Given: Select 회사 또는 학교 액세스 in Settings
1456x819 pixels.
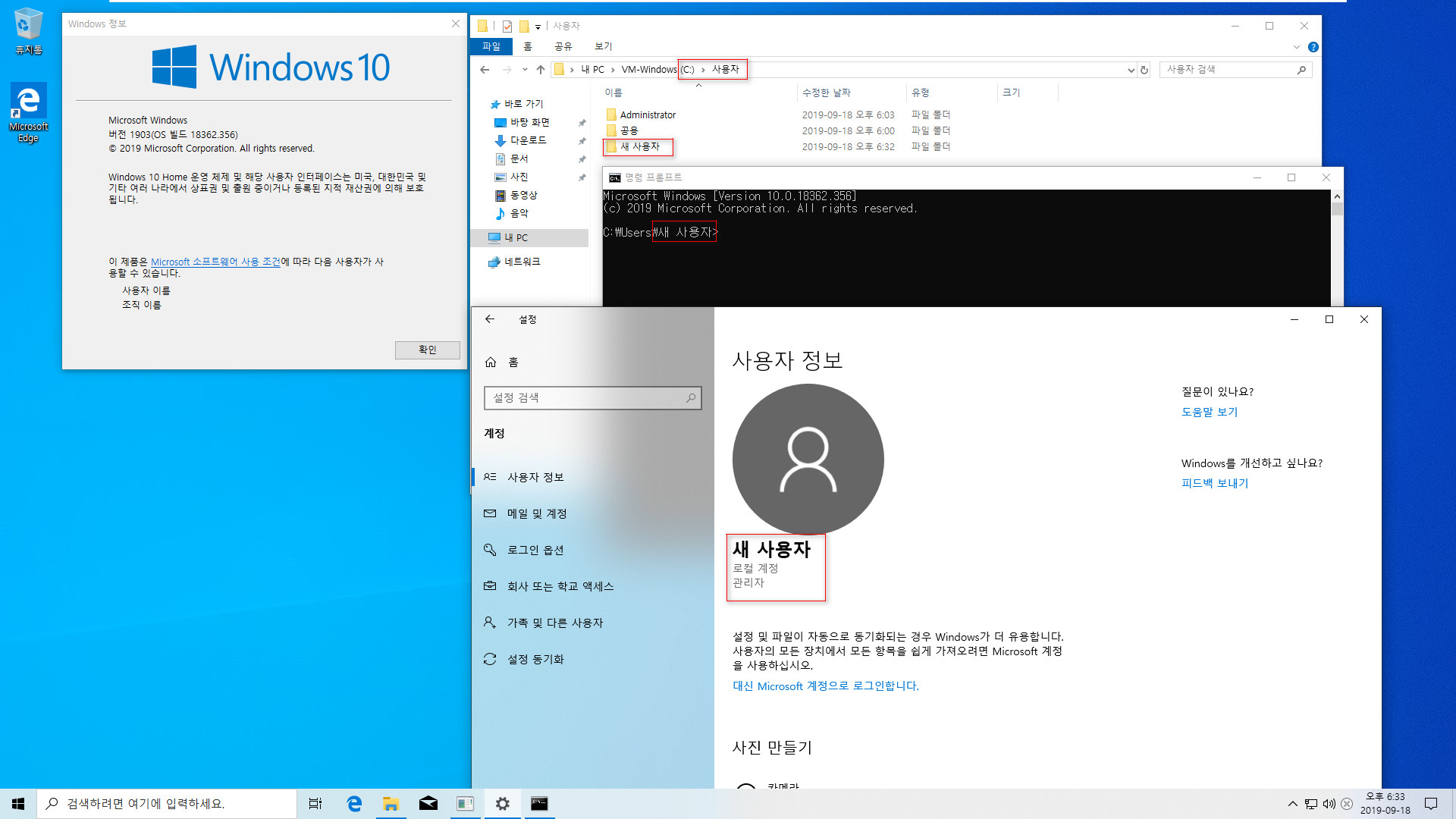Looking at the screenshot, I should click(x=593, y=586).
